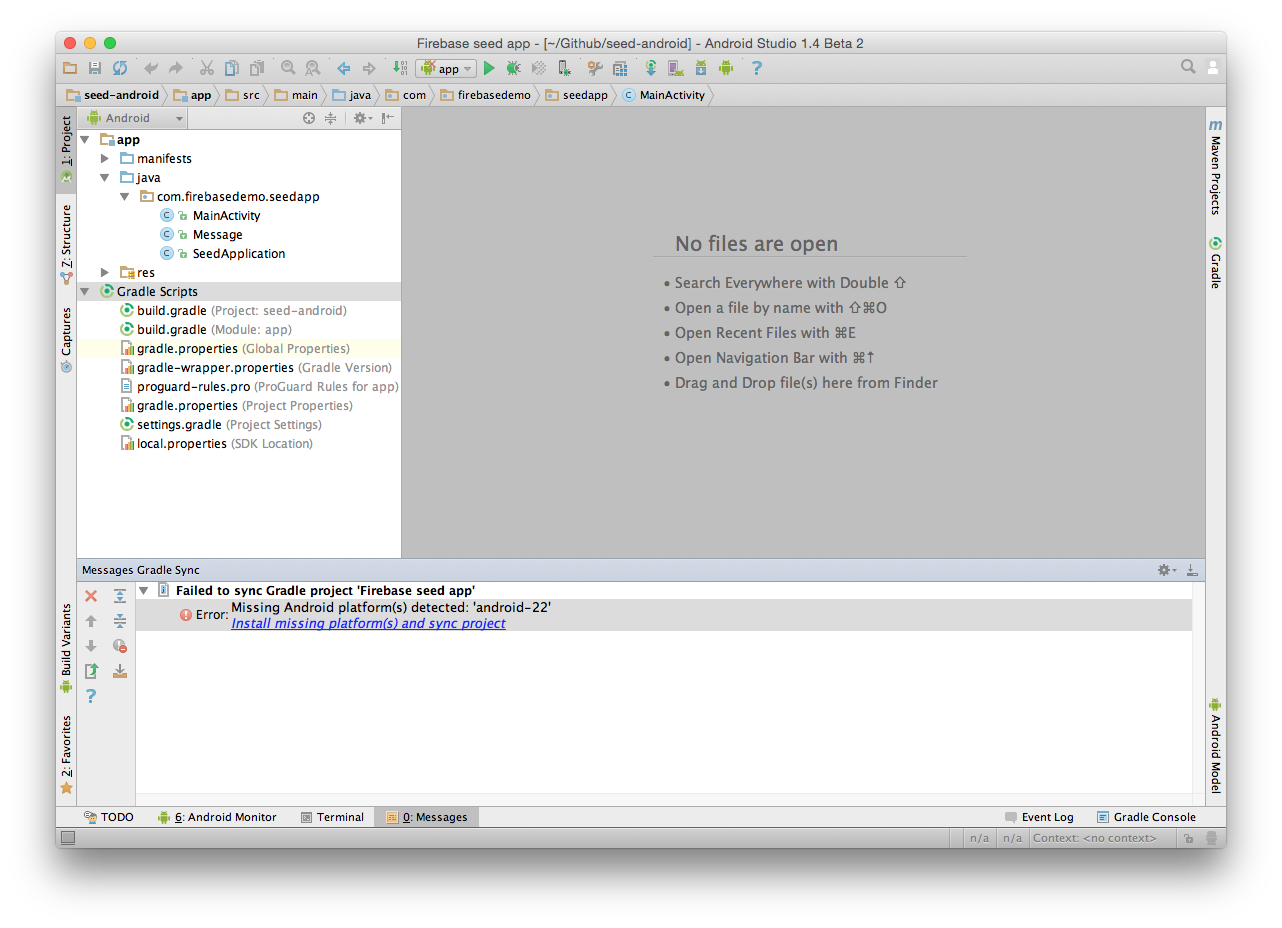Open the Terminal tool tab
This screenshot has height=928, width=1282.
coord(333,817)
